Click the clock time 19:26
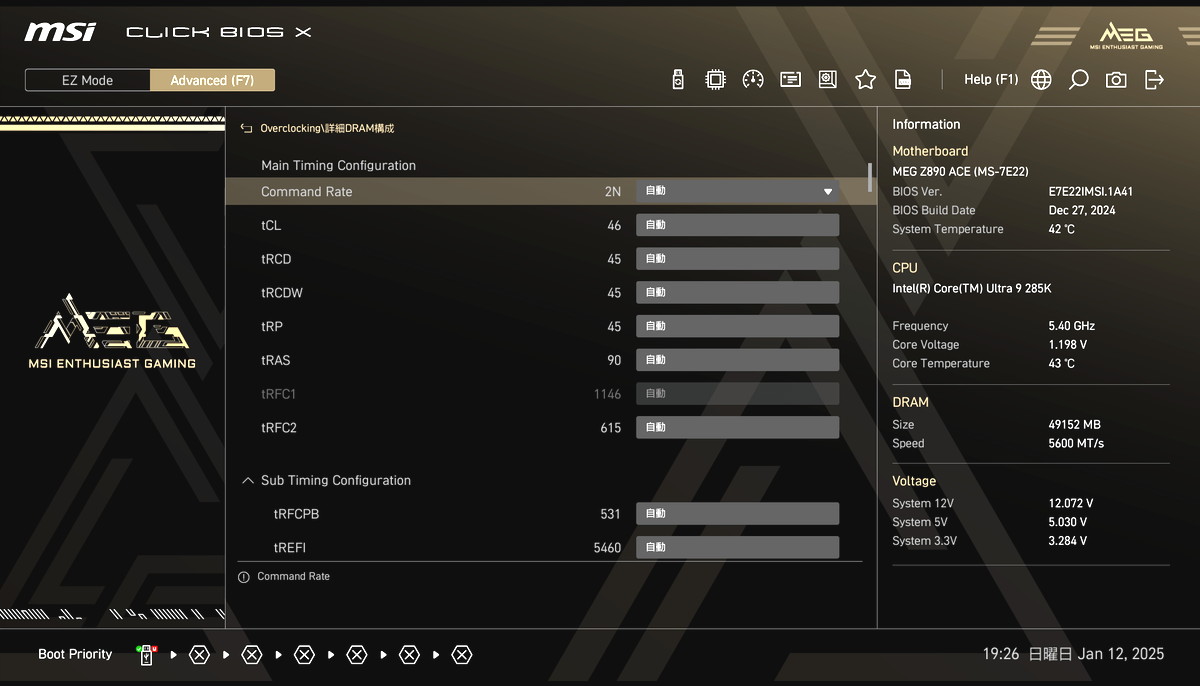This screenshot has width=1200, height=686. 1001,654
